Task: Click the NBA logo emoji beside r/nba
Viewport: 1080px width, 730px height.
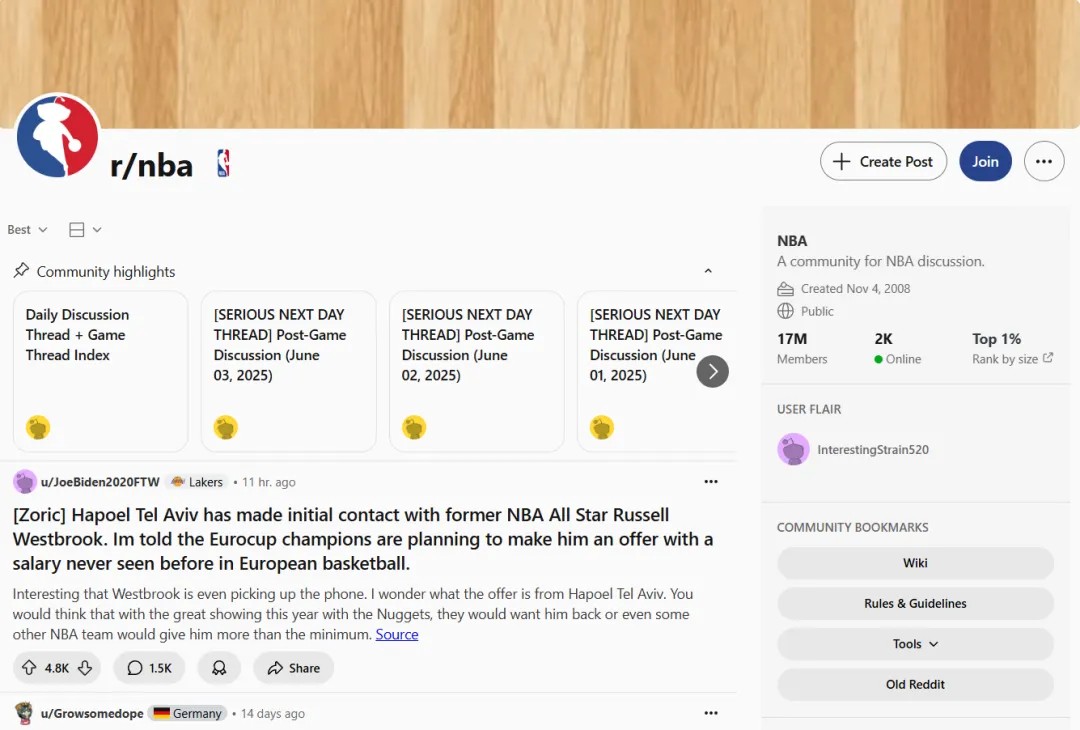Action: tap(223, 164)
